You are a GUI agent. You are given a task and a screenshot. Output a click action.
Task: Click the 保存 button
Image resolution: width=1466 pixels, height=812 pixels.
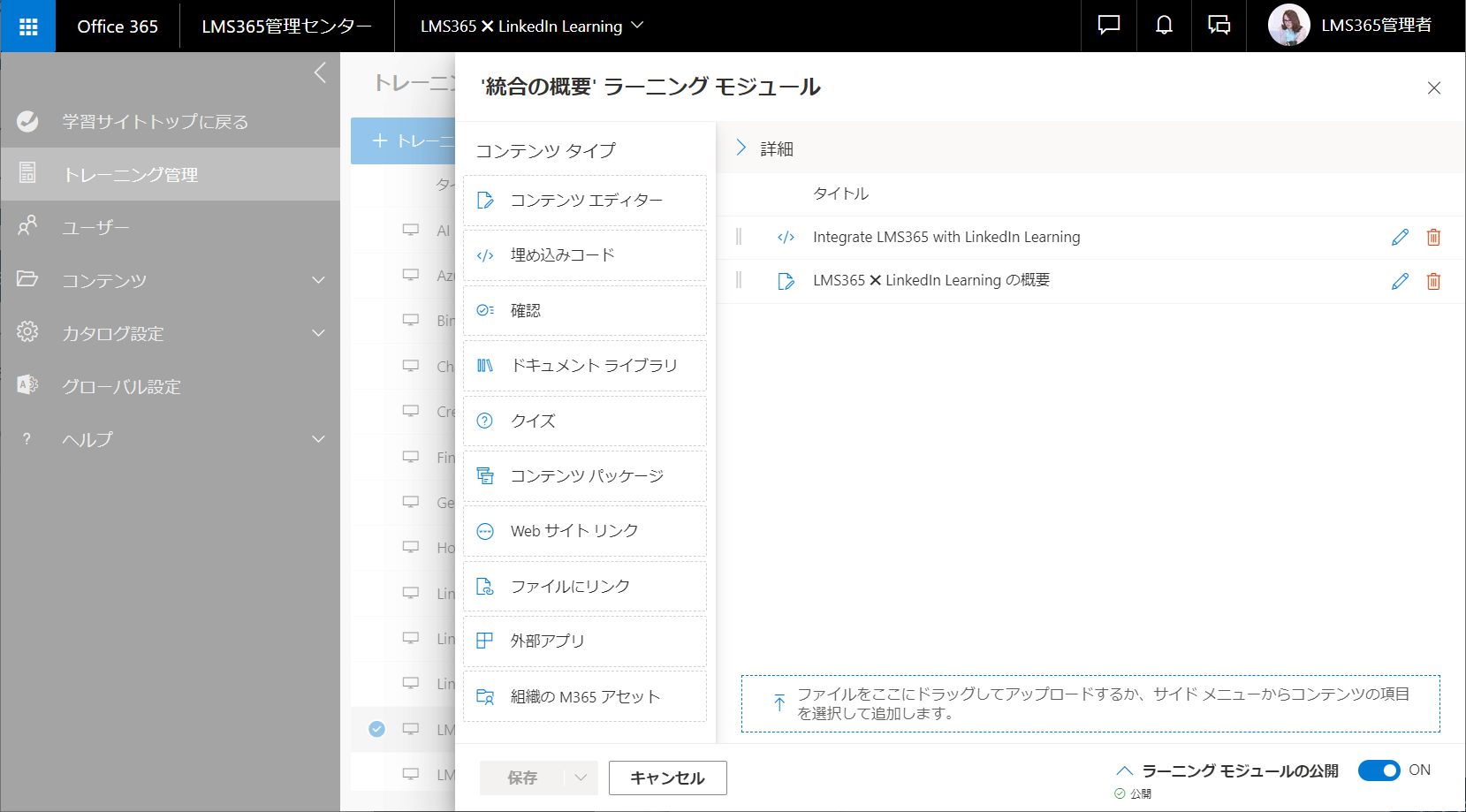(x=522, y=778)
